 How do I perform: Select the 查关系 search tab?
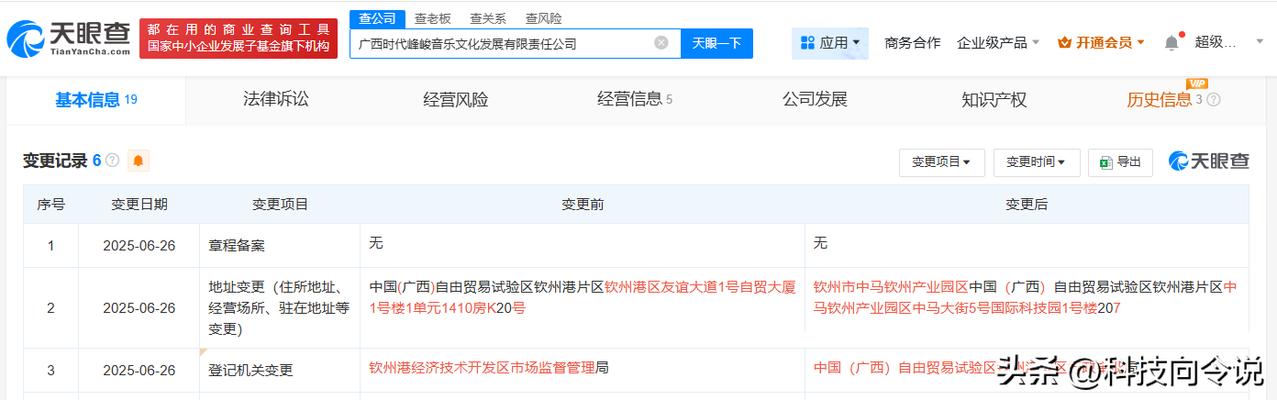tap(488, 18)
